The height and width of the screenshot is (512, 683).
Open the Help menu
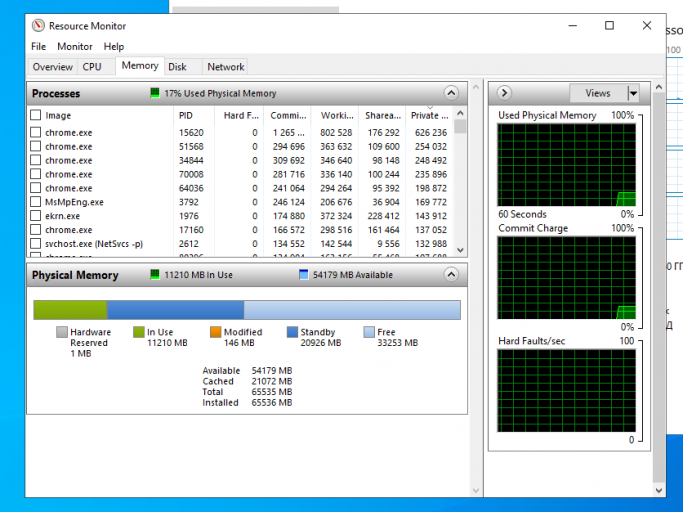(x=114, y=46)
